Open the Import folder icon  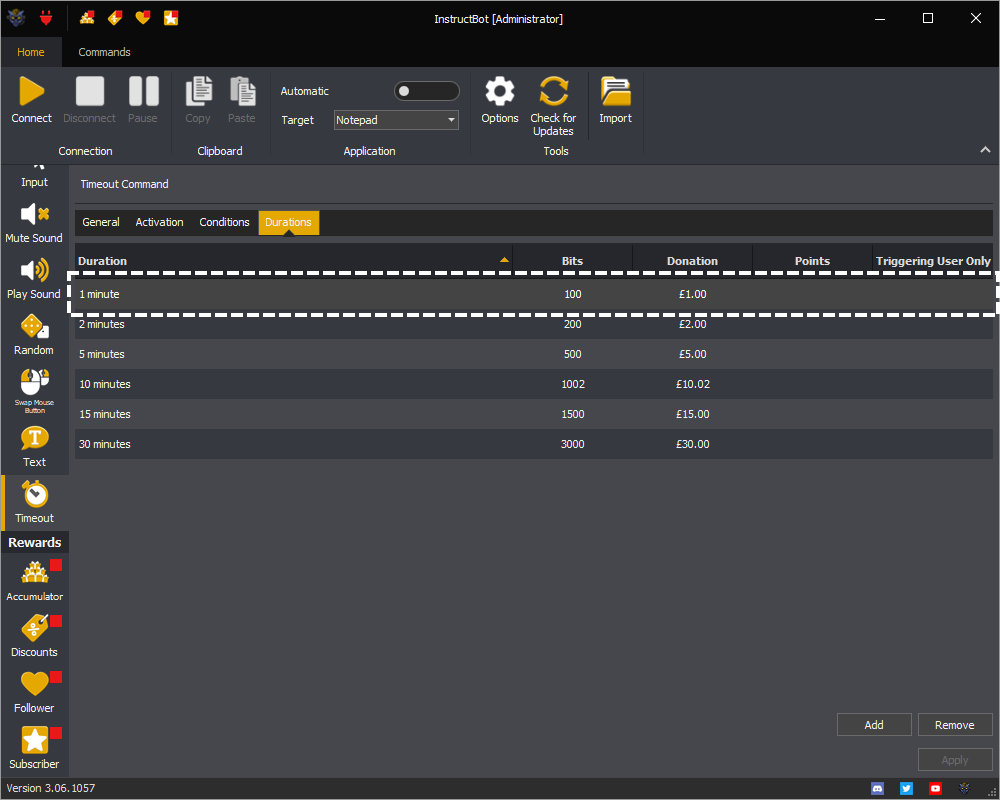[615, 91]
